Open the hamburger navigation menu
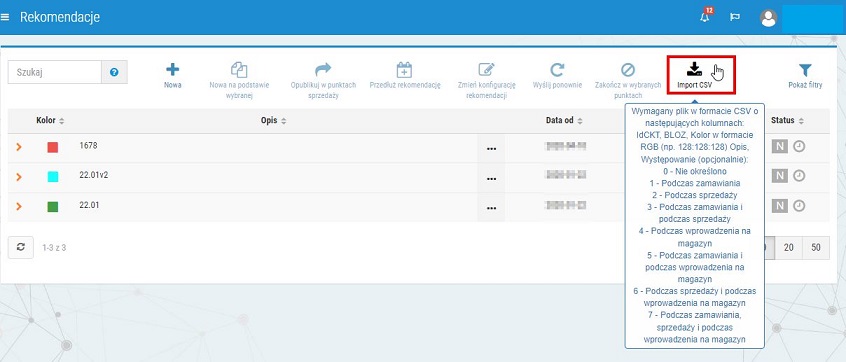This screenshot has height=362, width=846. point(5,17)
